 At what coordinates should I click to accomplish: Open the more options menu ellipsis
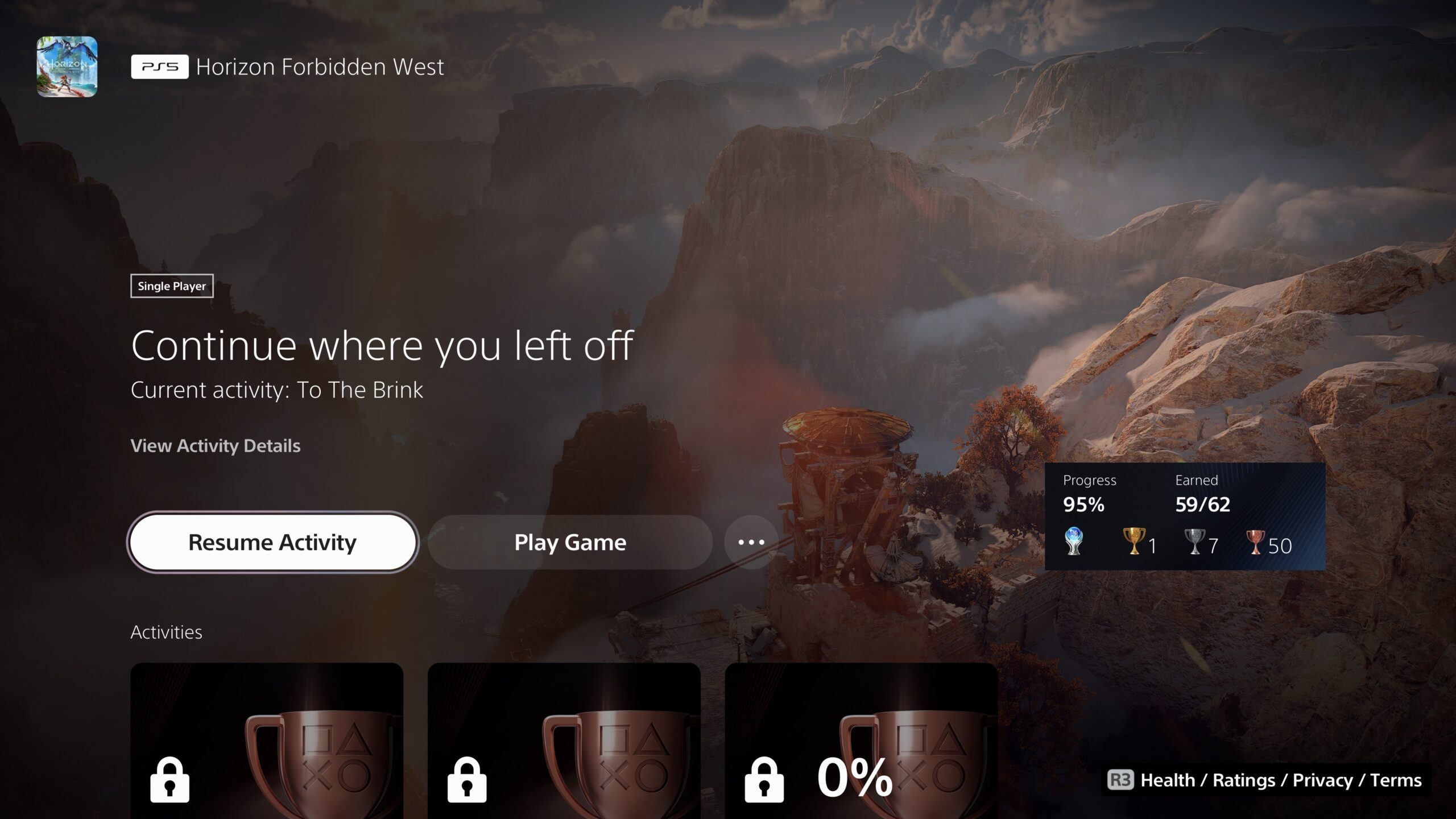[x=749, y=541]
